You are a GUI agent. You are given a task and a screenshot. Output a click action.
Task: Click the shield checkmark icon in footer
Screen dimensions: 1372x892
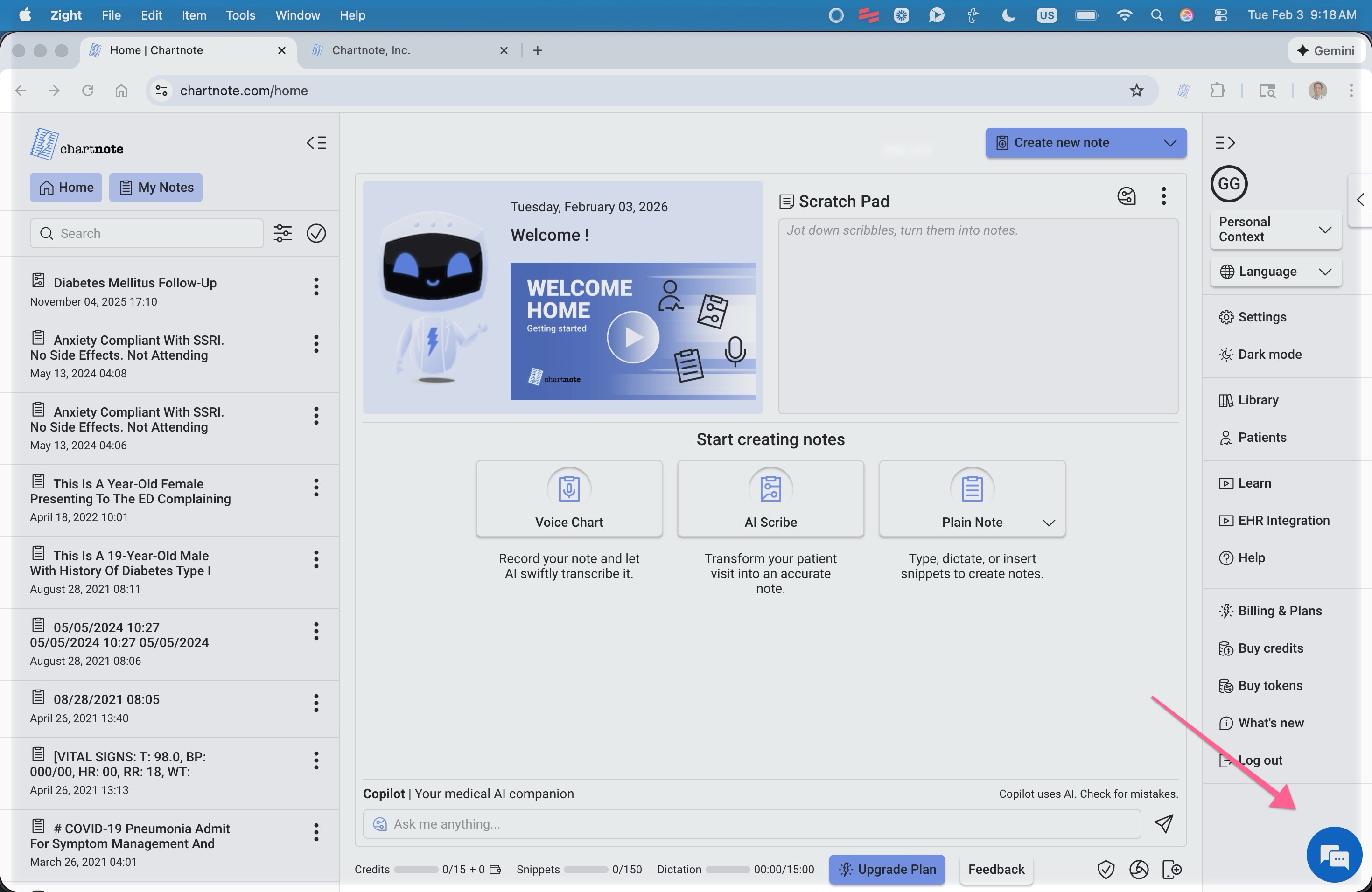pos(1105,869)
